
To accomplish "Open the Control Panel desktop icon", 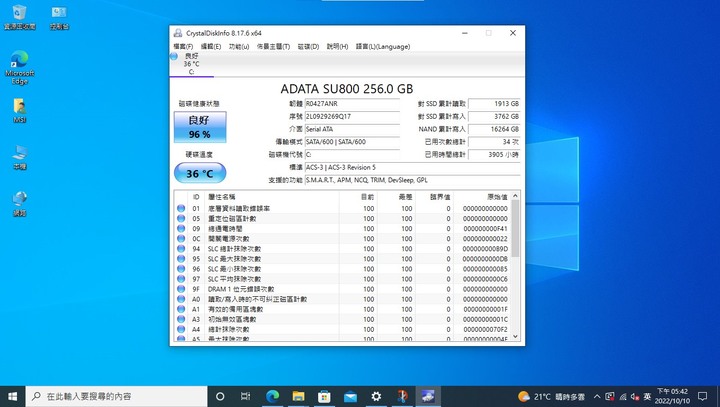I will pyautogui.click(x=59, y=17).
